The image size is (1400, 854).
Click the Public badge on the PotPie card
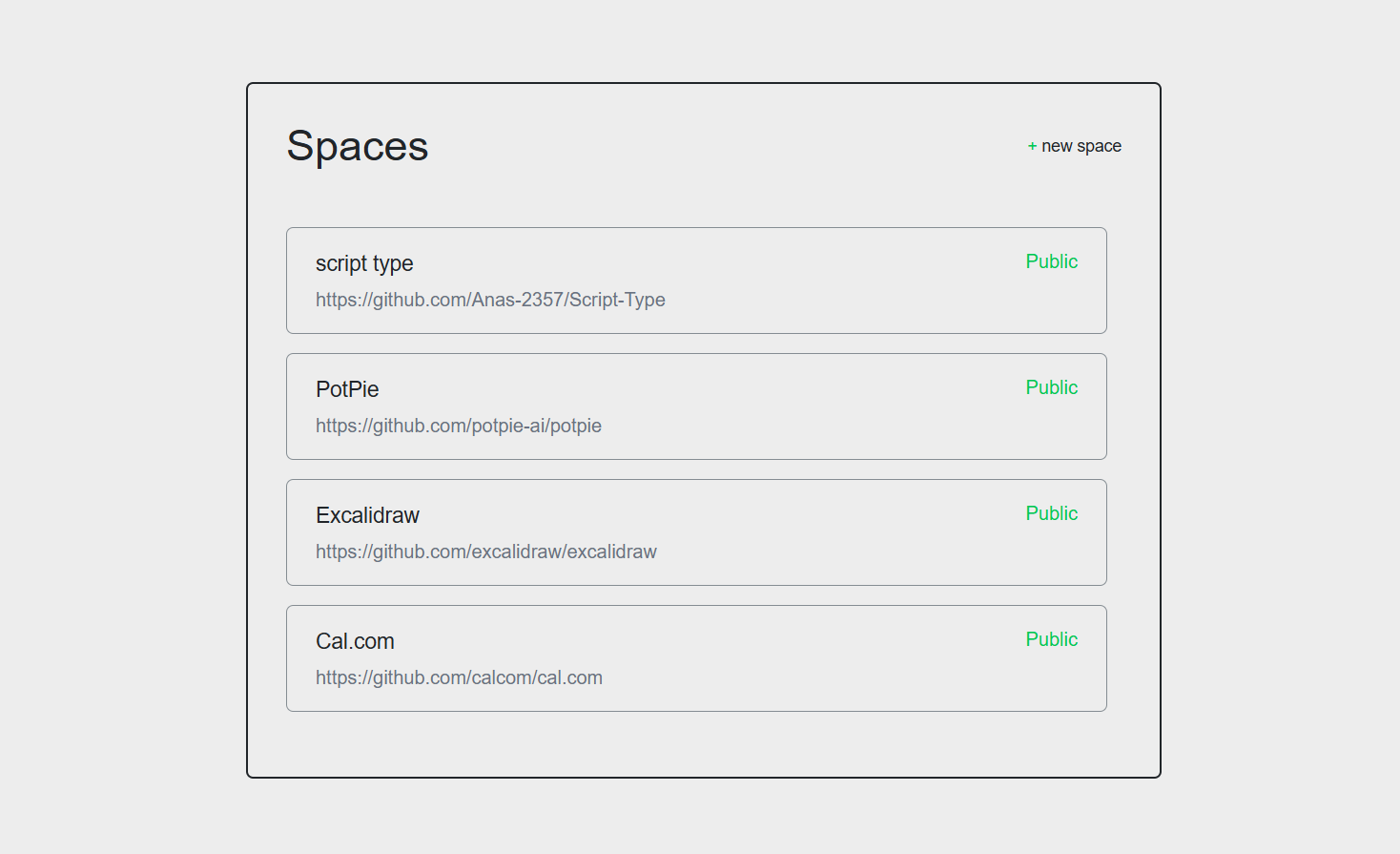tap(1051, 387)
